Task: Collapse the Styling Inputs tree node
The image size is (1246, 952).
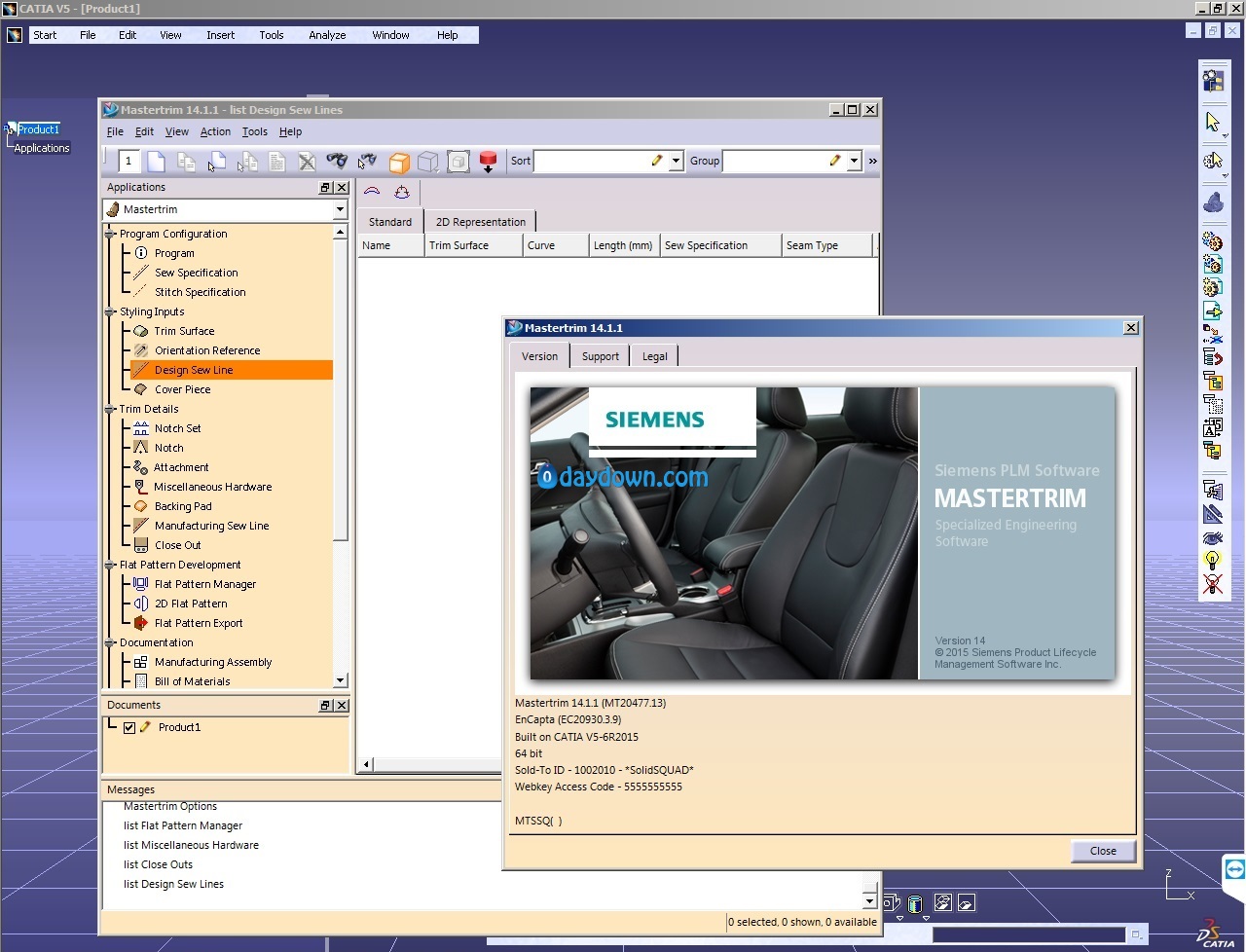Action: (x=110, y=312)
